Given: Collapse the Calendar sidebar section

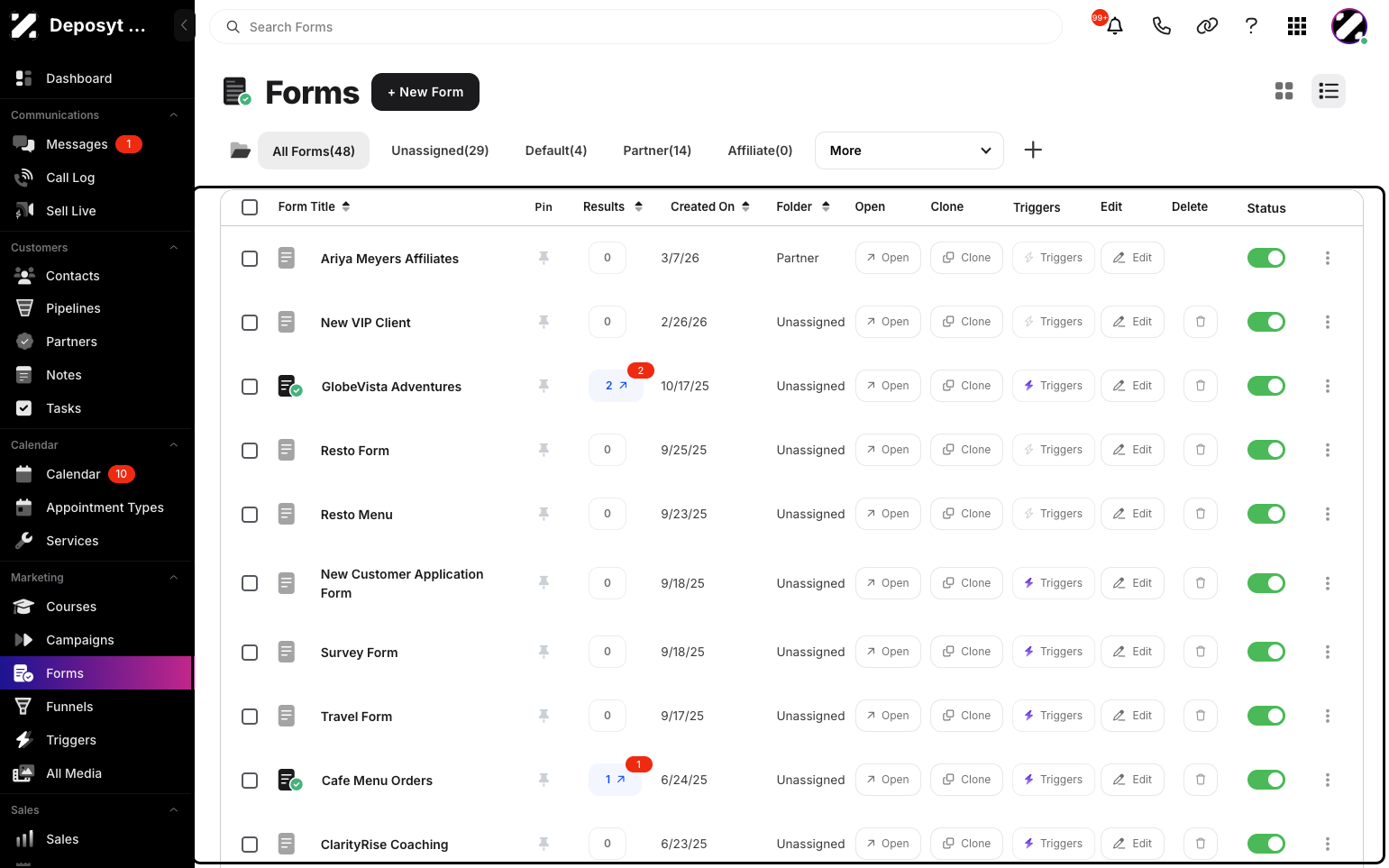Looking at the screenshot, I should point(174,445).
